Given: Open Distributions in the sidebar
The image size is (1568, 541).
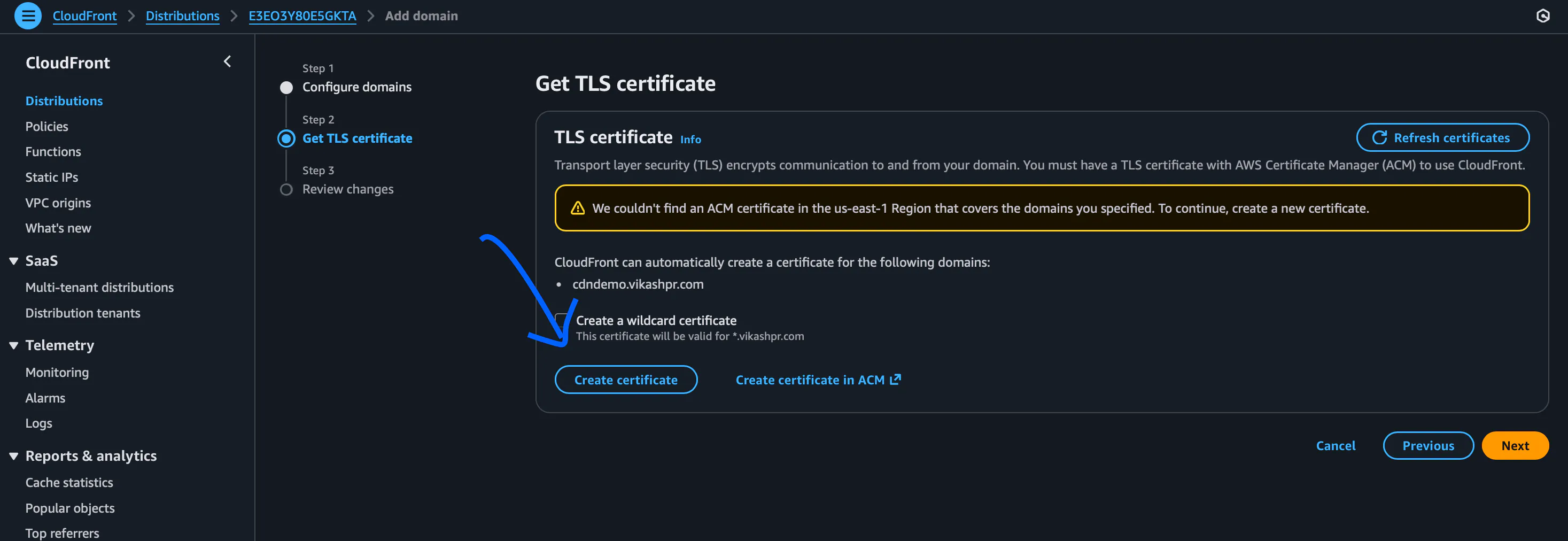Looking at the screenshot, I should [64, 101].
